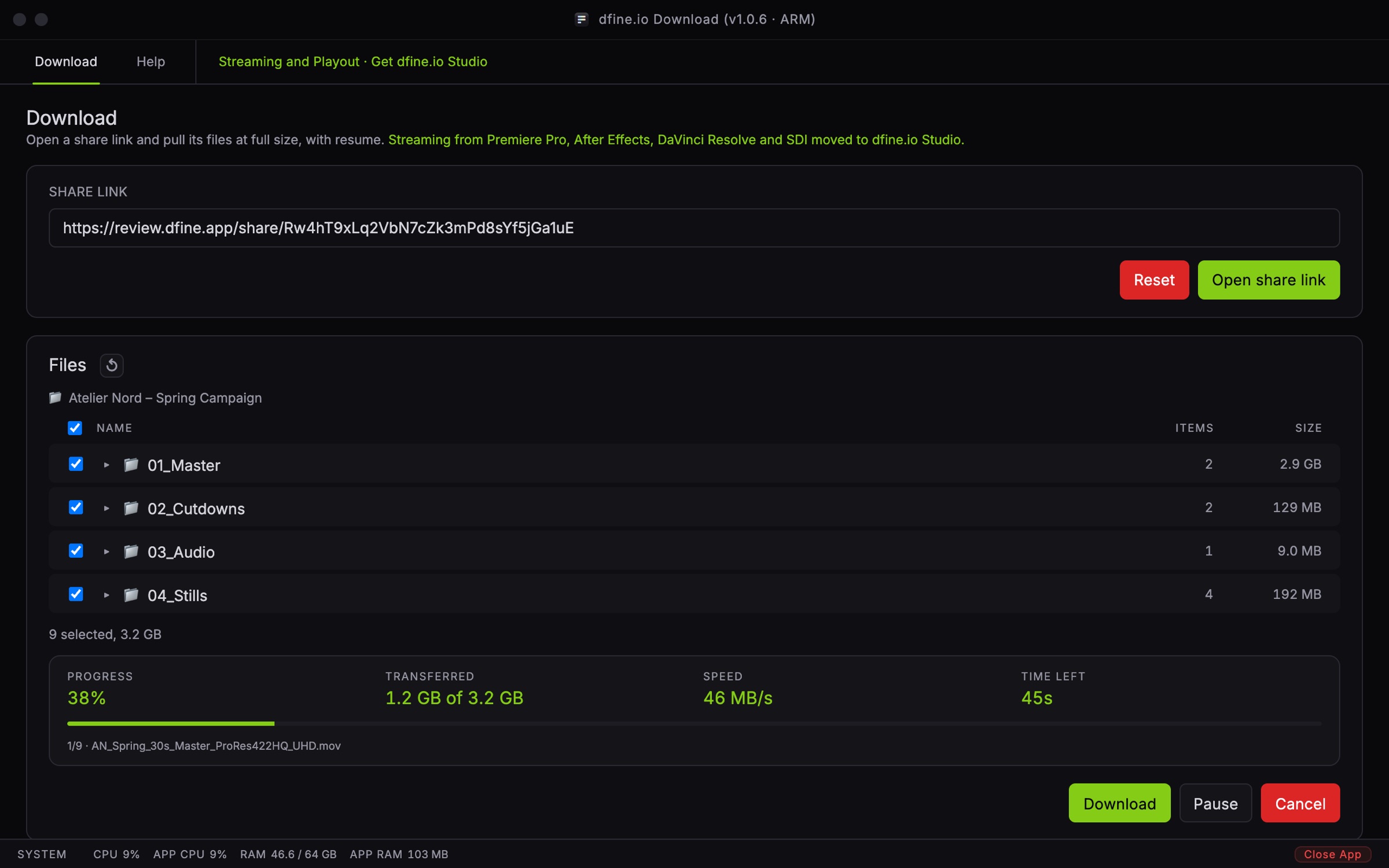Click the Close App button
This screenshot has width=1389, height=868.
tap(1332, 854)
